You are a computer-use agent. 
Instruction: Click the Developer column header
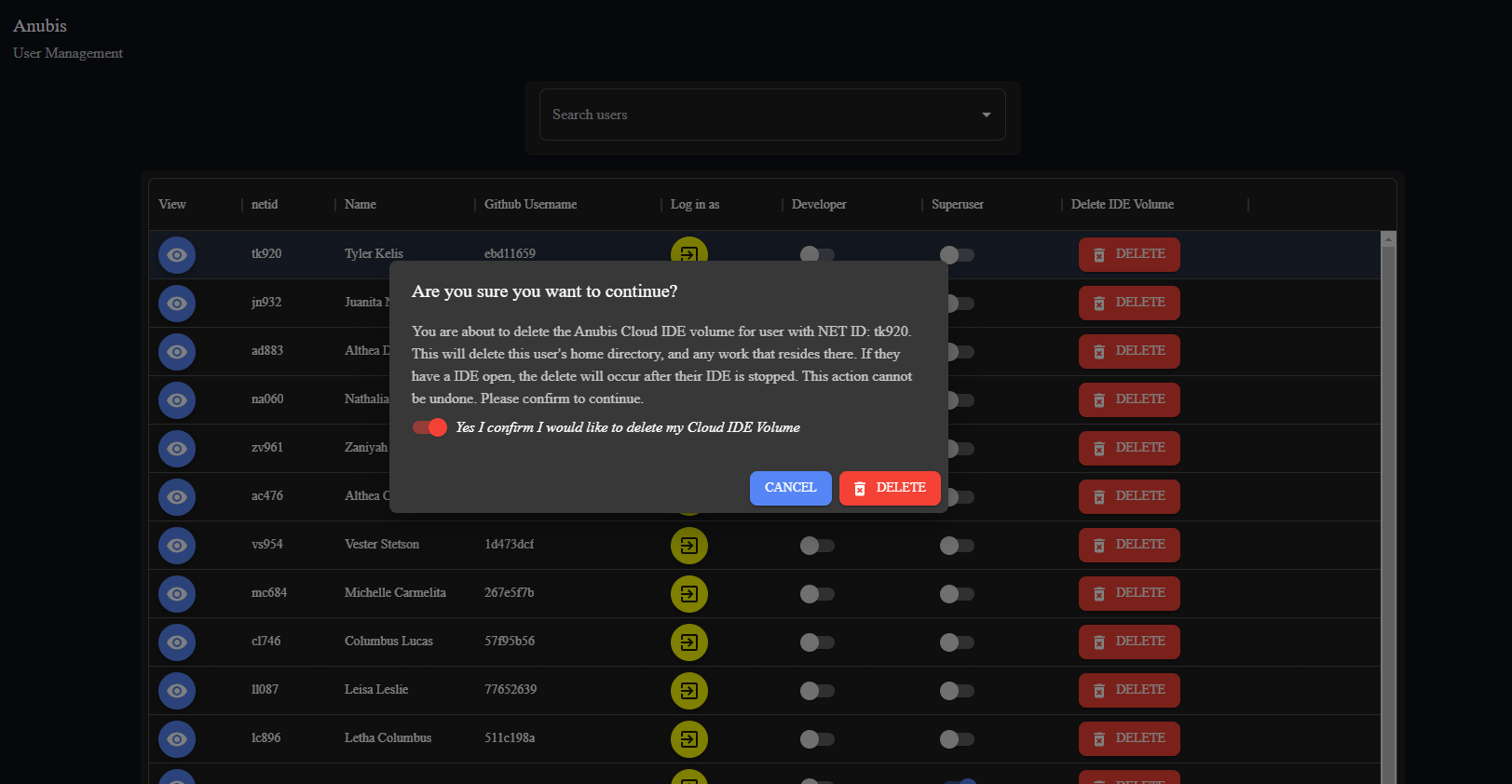pos(819,205)
